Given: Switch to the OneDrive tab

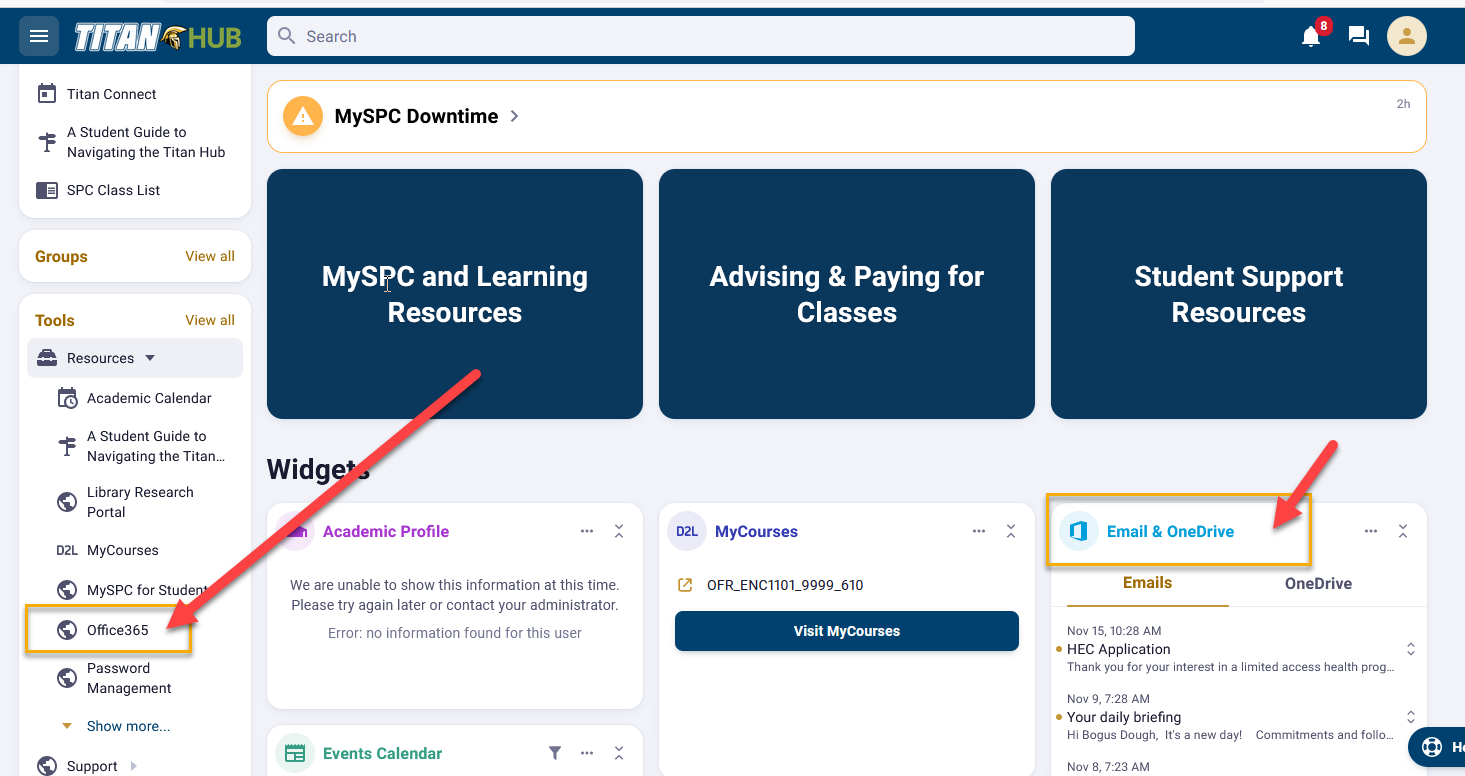Looking at the screenshot, I should (1318, 583).
